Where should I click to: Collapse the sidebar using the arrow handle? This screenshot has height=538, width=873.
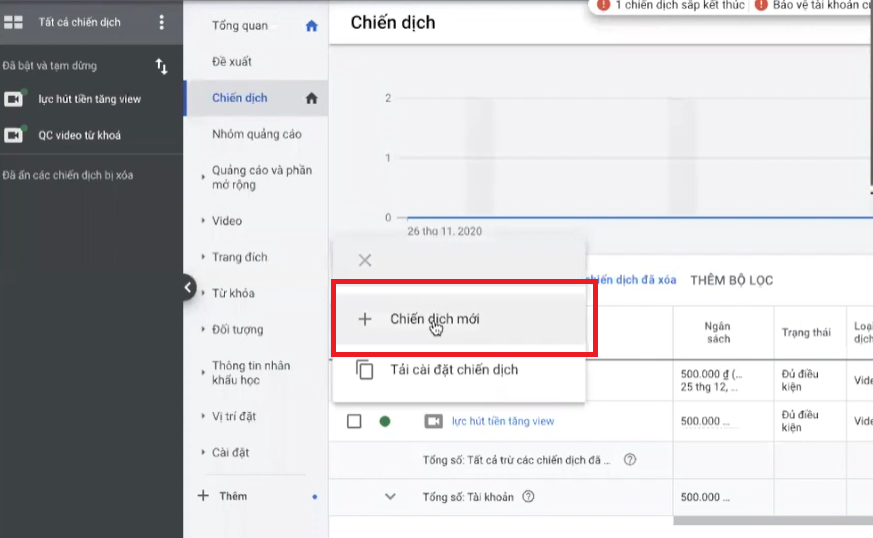coord(188,288)
